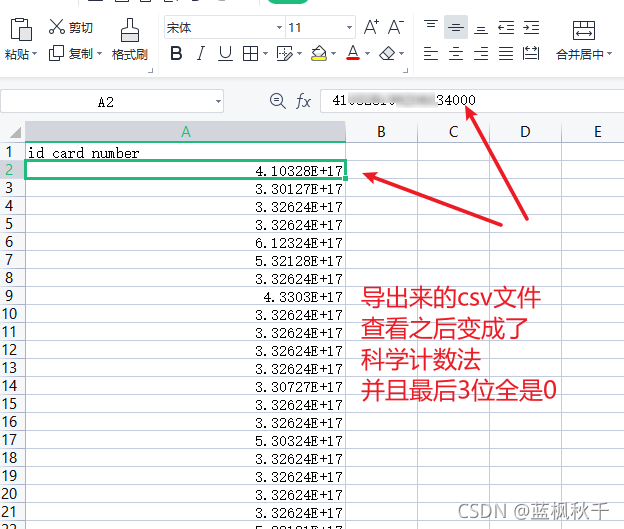
Task: Open clipboard group dialog launcher corner
Action: coord(150,70)
